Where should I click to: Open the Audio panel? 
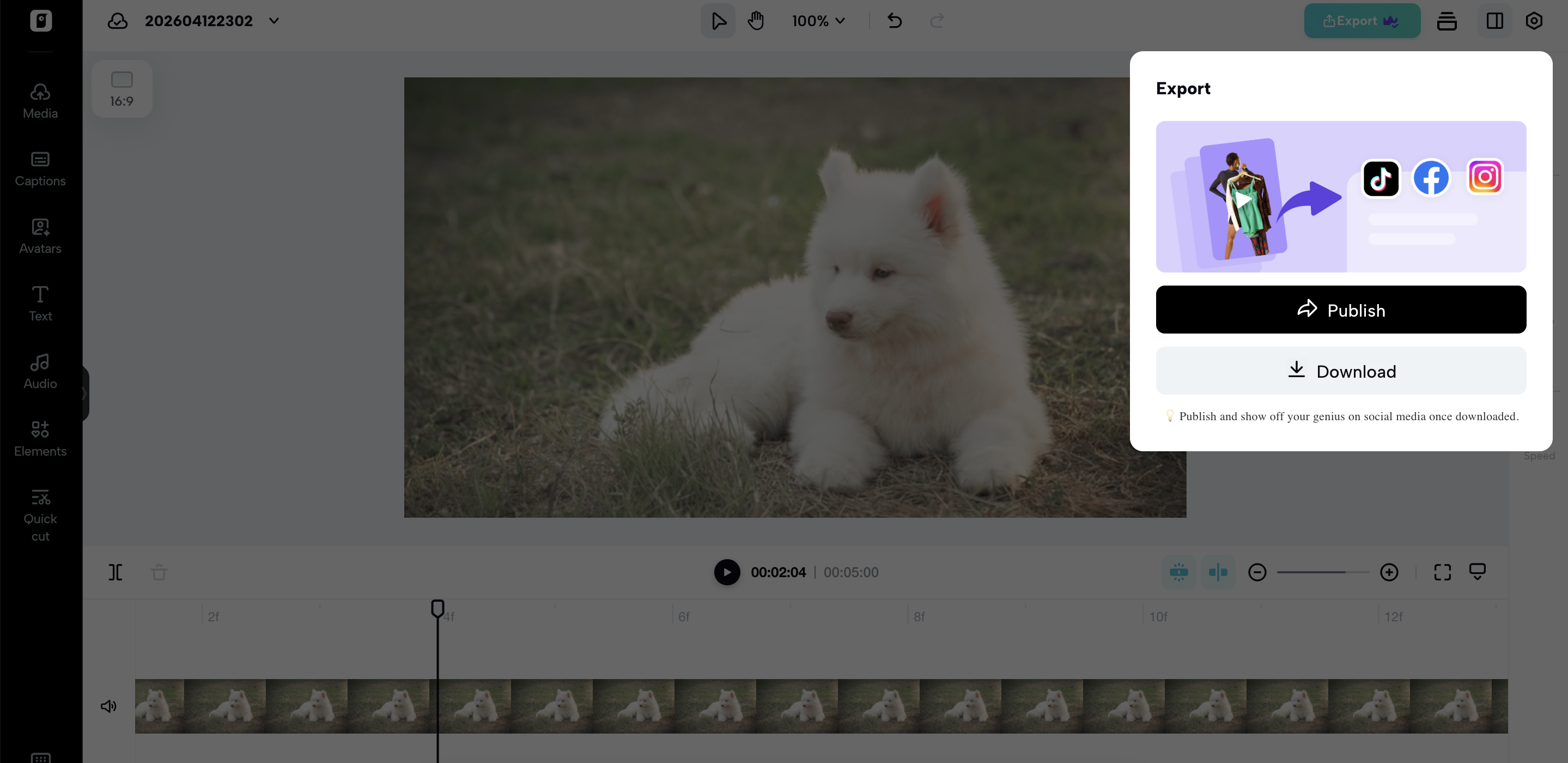(x=40, y=370)
